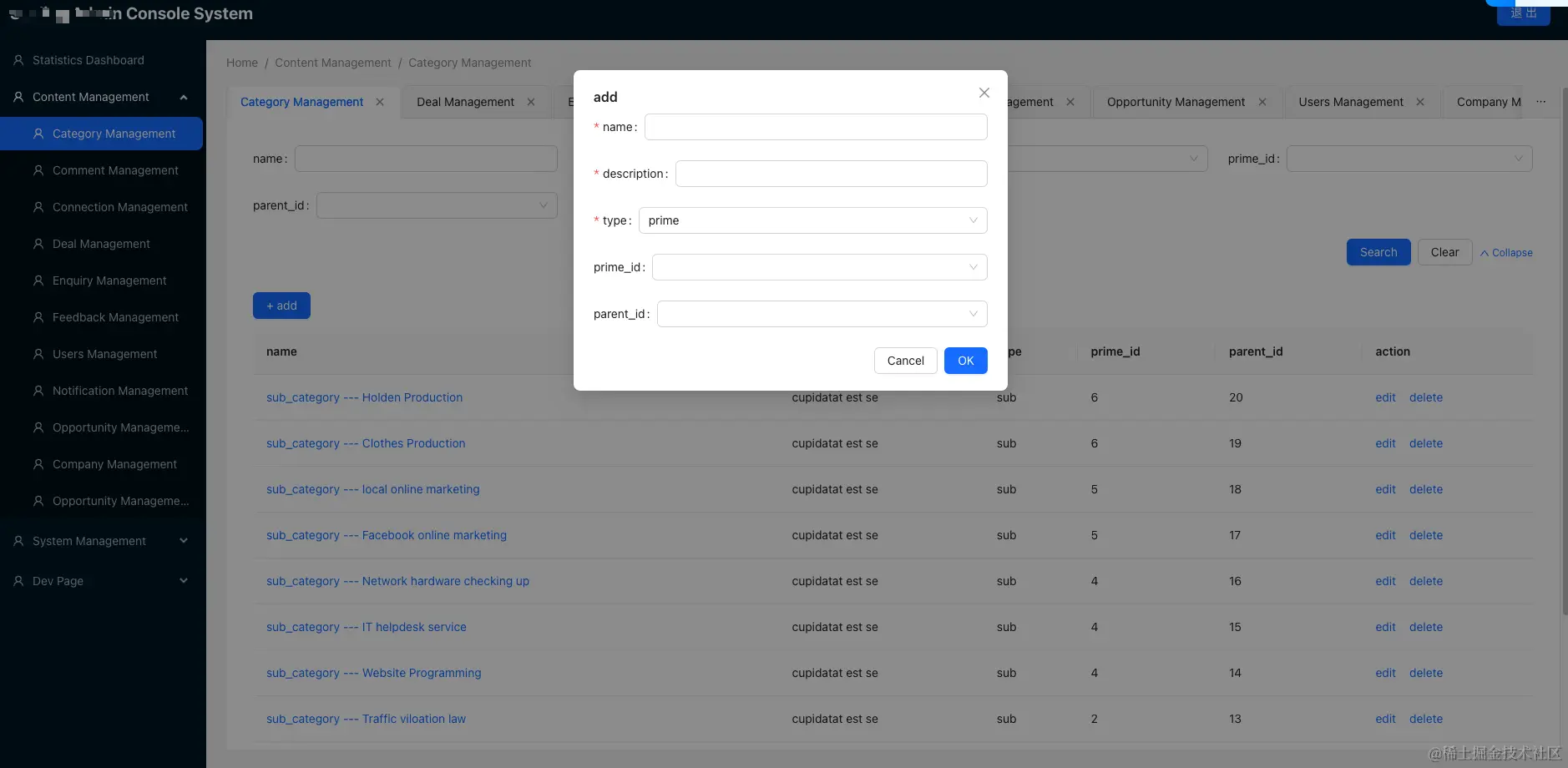Click Statistics Dashboard user icon
Viewport: 1568px width, 768px height.
18,60
